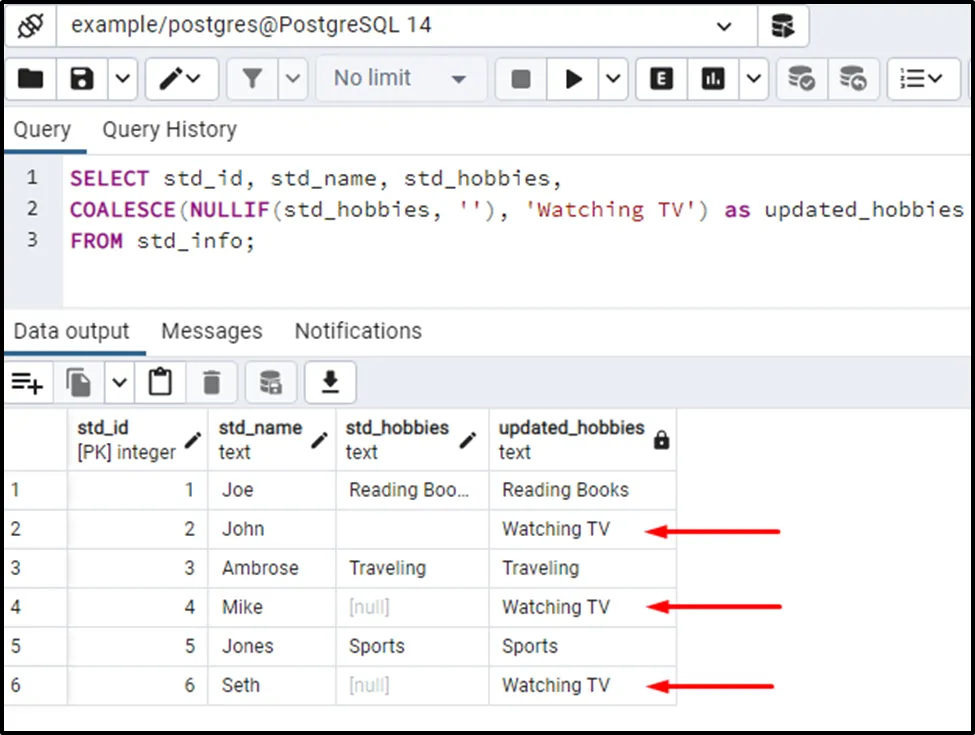Expand the Execute options dropdown arrow
Image resolution: width=975 pixels, height=735 pixels.
click(x=612, y=79)
